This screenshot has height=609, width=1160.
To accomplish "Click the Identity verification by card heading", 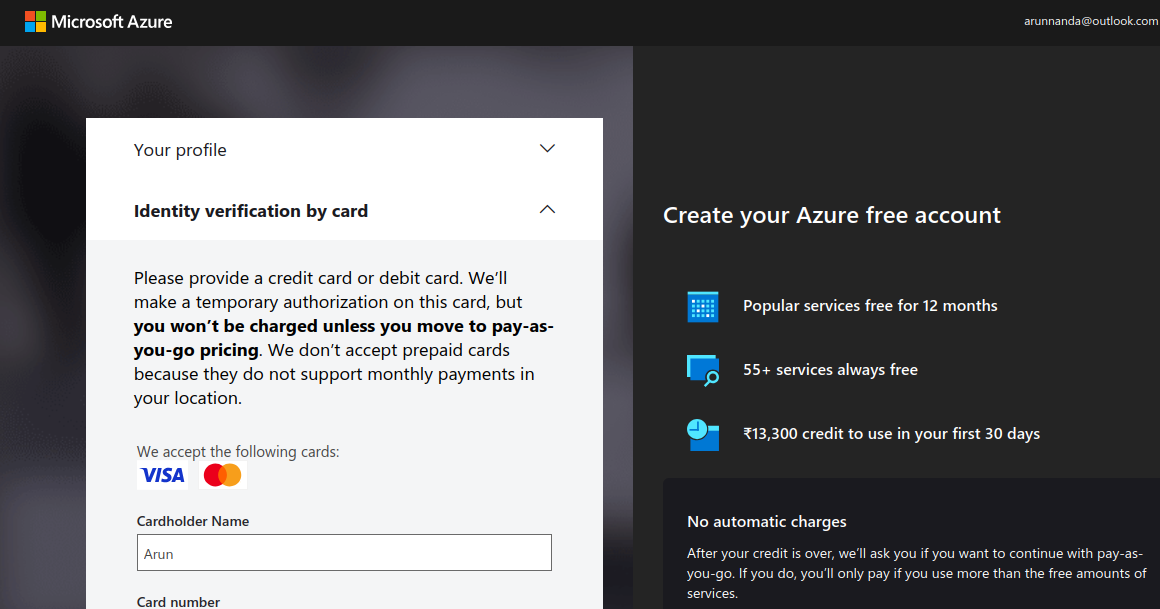I will pos(251,211).
